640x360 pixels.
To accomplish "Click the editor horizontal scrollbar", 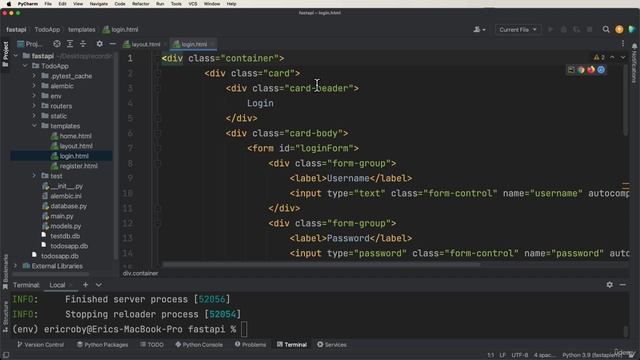I will 321,264.
